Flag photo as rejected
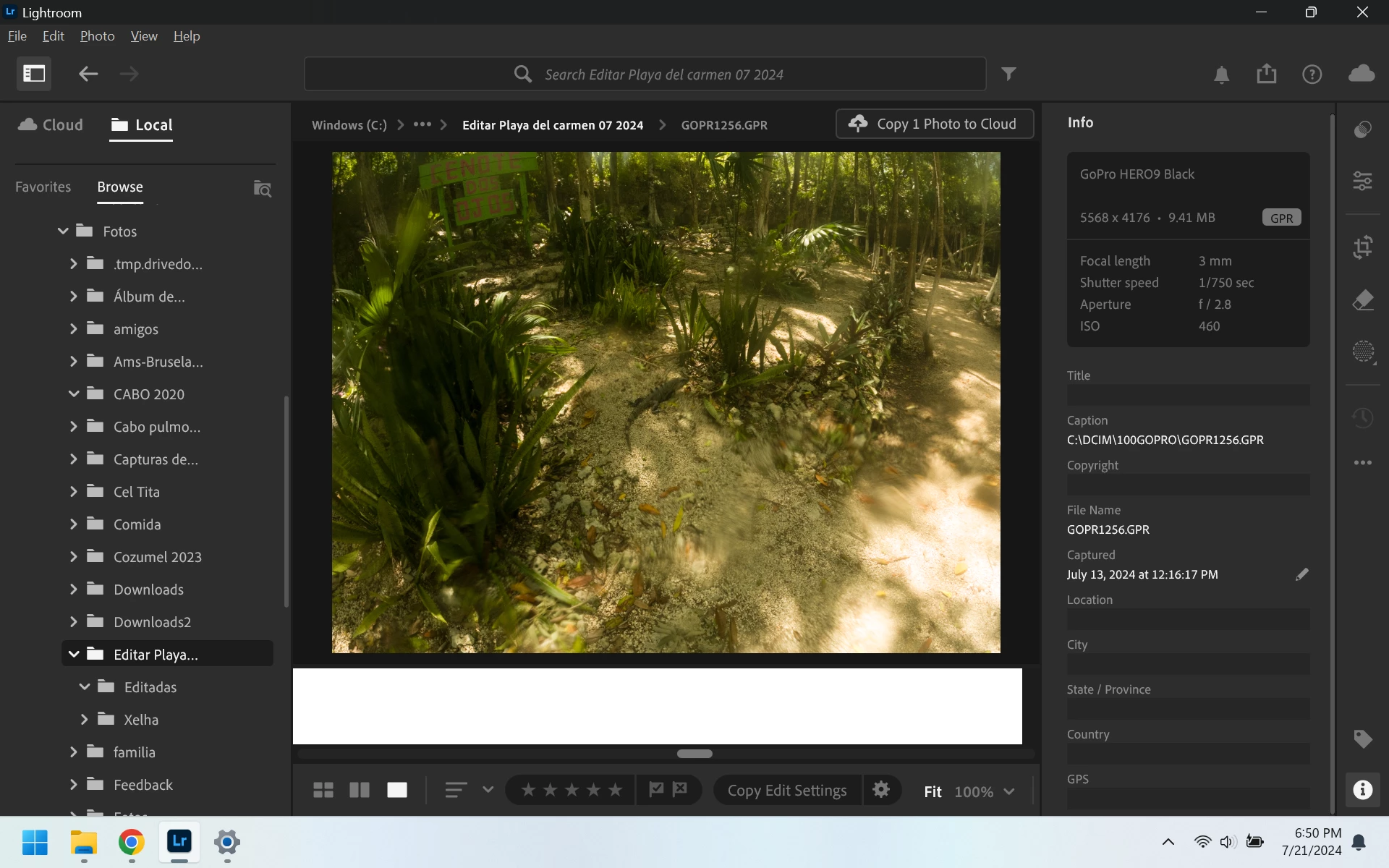The width and height of the screenshot is (1389, 868). pyautogui.click(x=680, y=790)
